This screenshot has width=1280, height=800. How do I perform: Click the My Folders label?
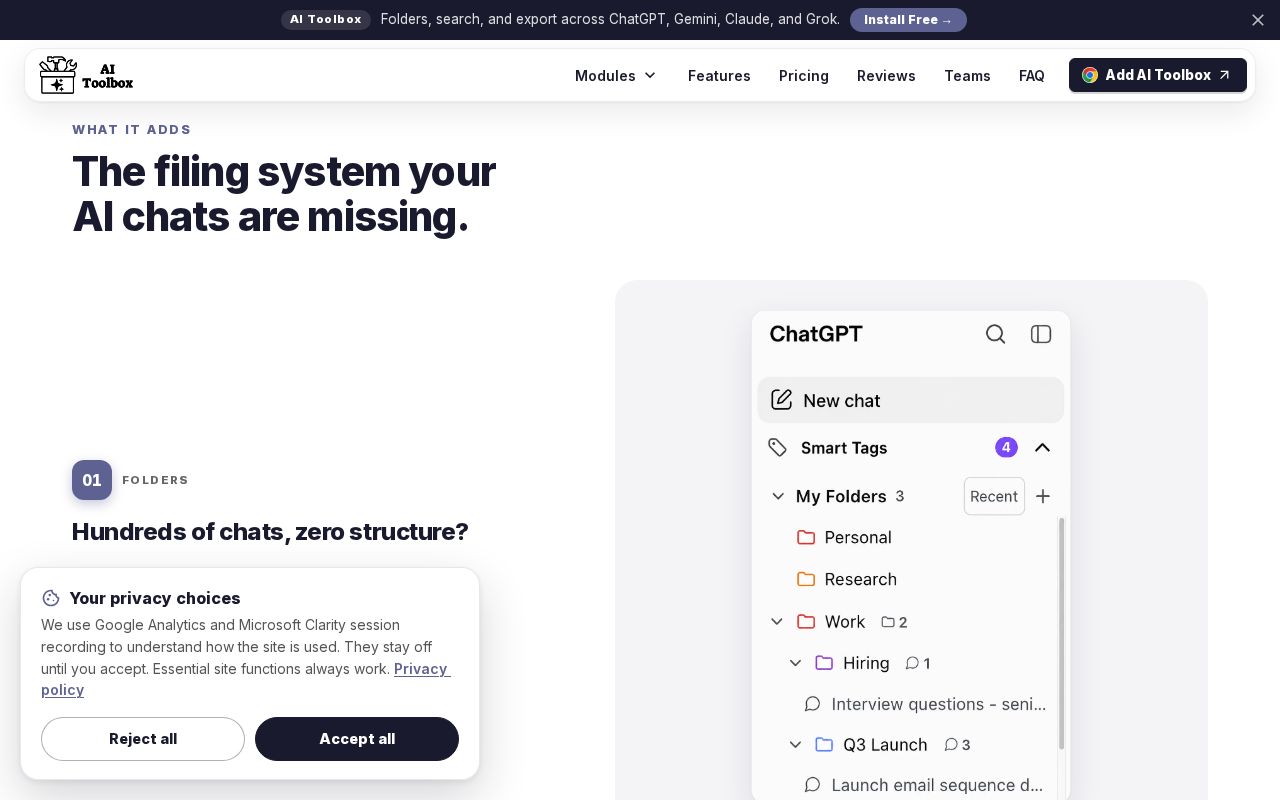tap(841, 496)
